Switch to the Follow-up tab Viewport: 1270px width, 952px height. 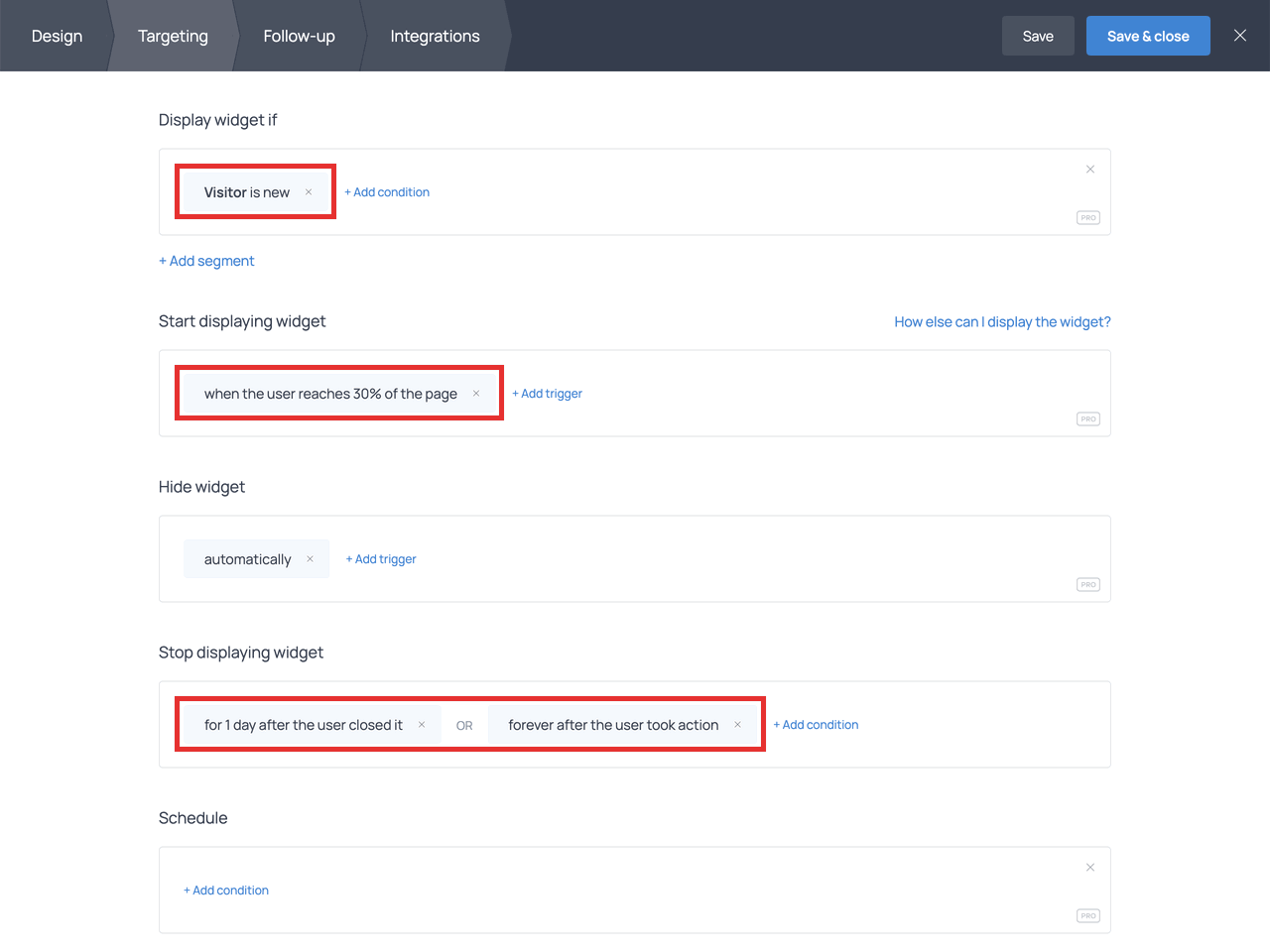coord(299,36)
